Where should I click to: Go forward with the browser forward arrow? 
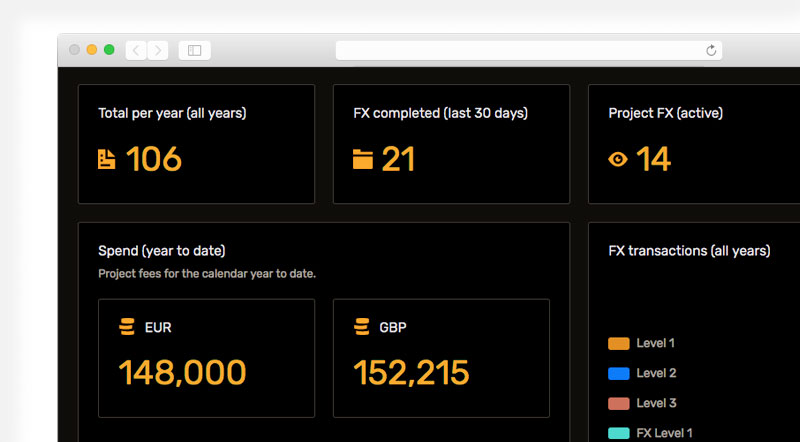[158, 51]
